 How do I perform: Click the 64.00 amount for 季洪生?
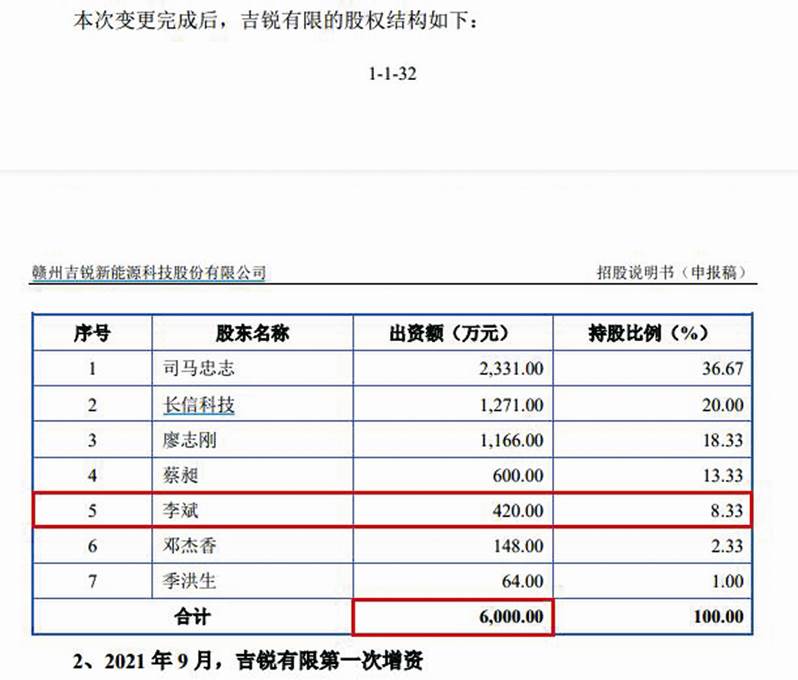pos(523,581)
